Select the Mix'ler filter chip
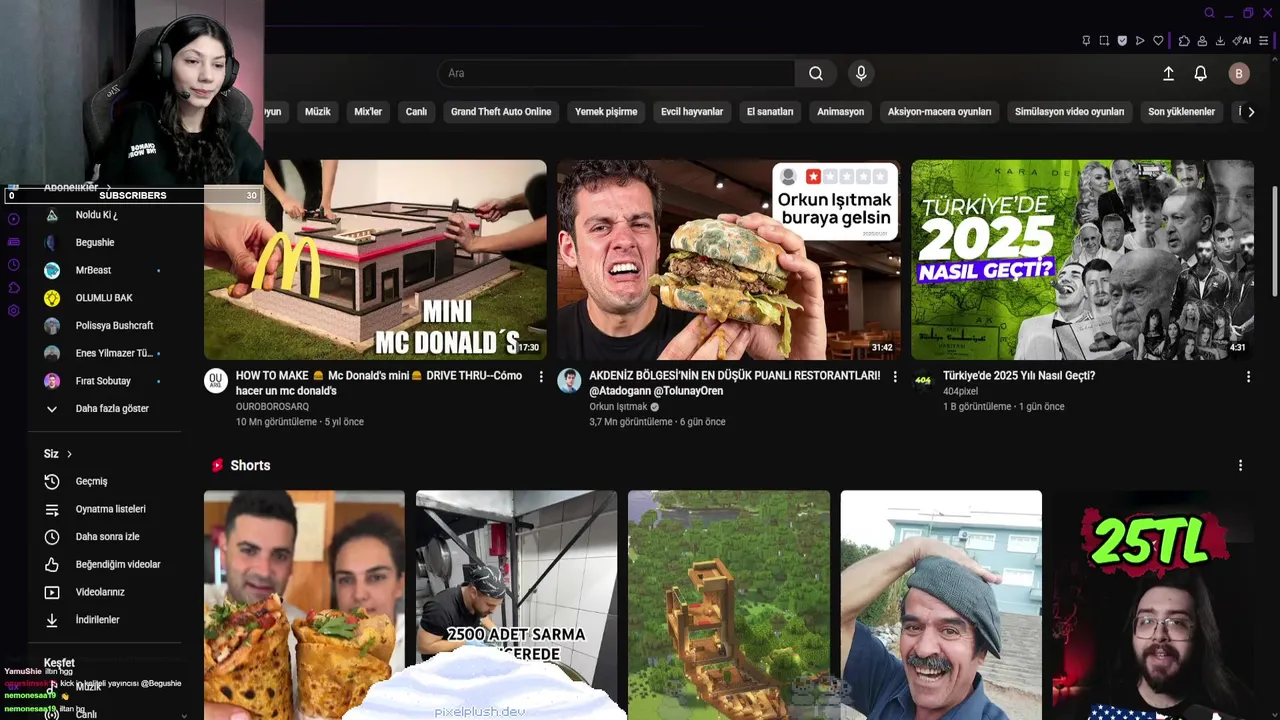1280x720 pixels. 368,112
